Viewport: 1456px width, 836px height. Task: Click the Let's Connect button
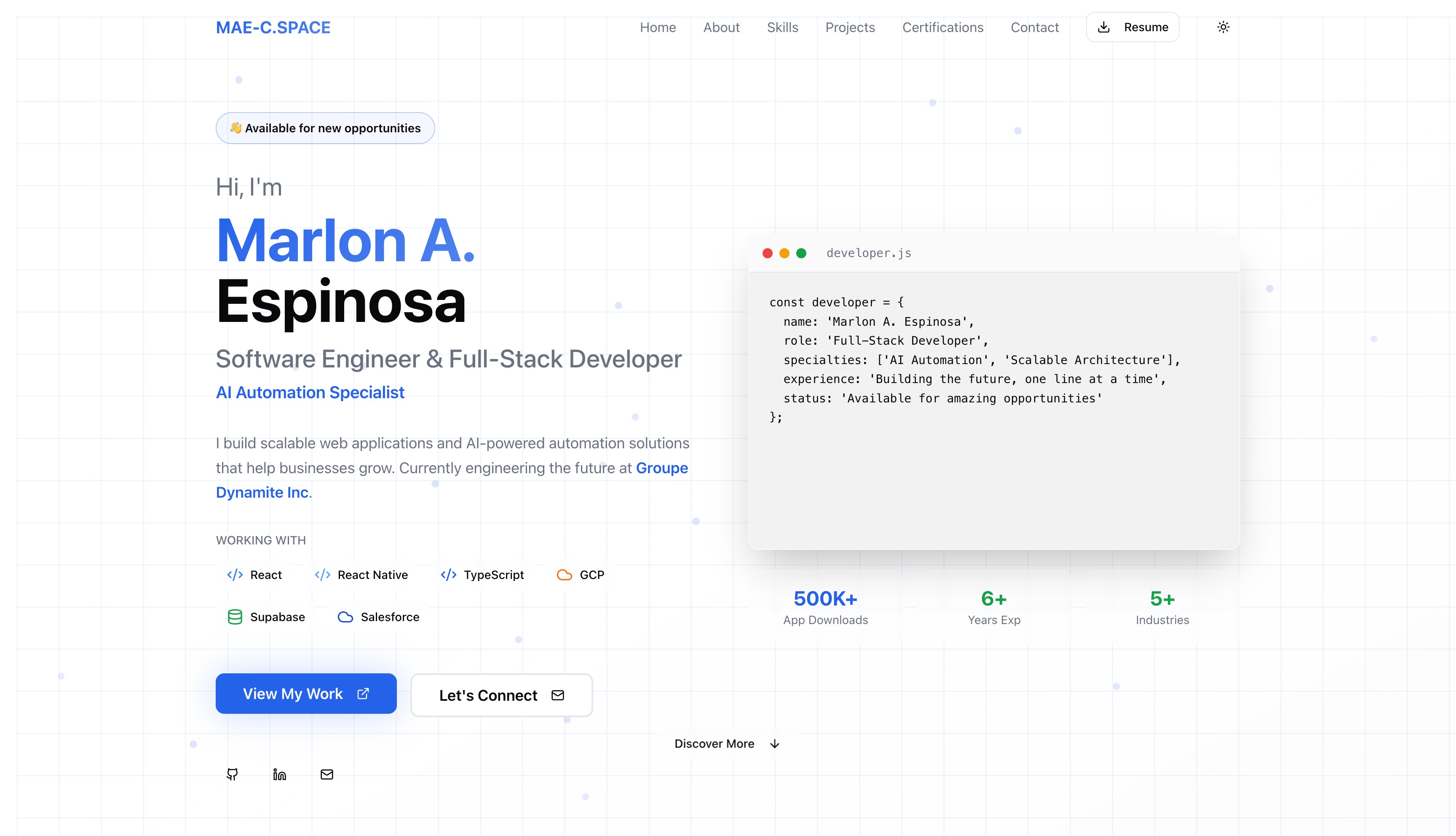pos(501,695)
